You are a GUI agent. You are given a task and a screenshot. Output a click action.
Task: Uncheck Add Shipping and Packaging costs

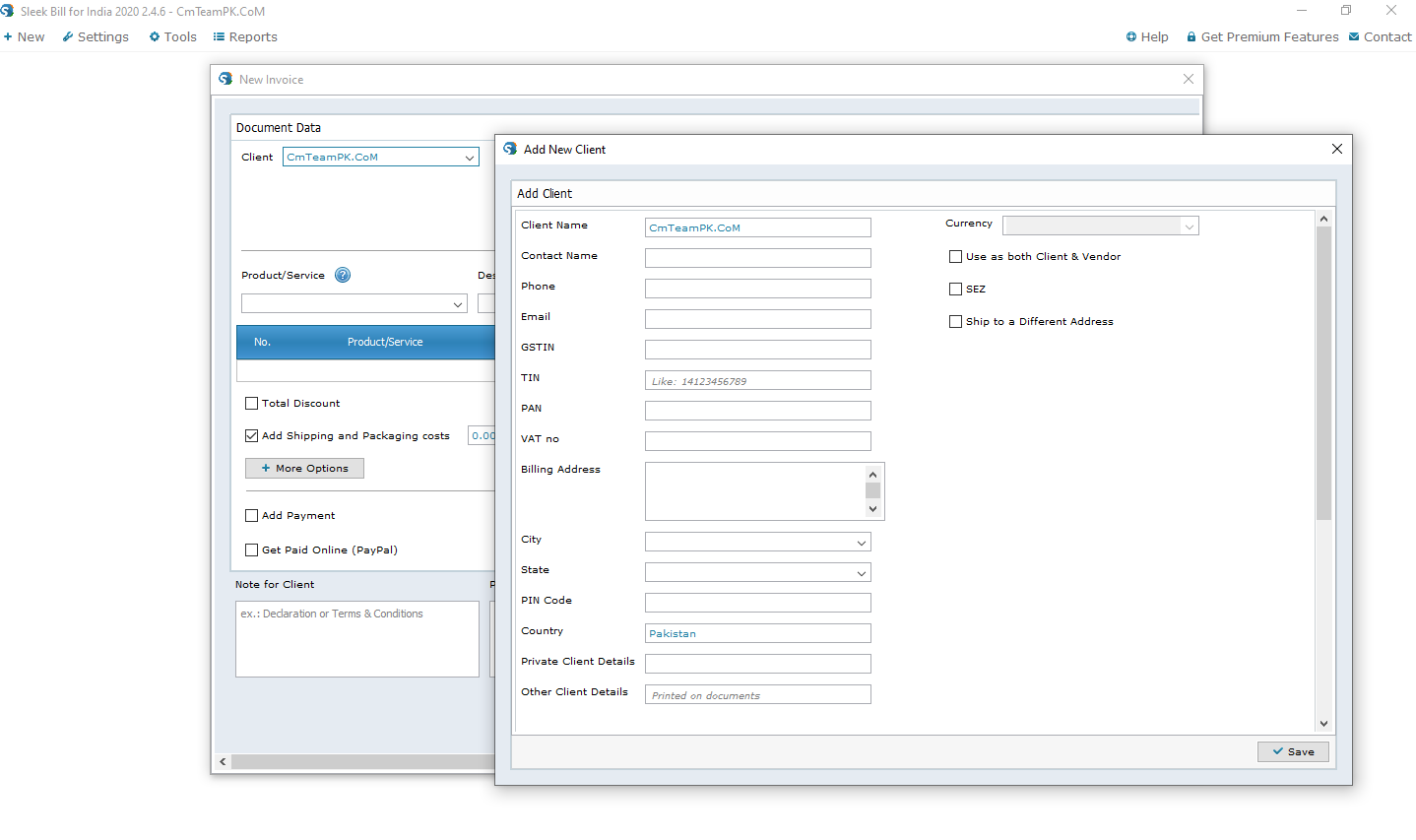coord(251,435)
